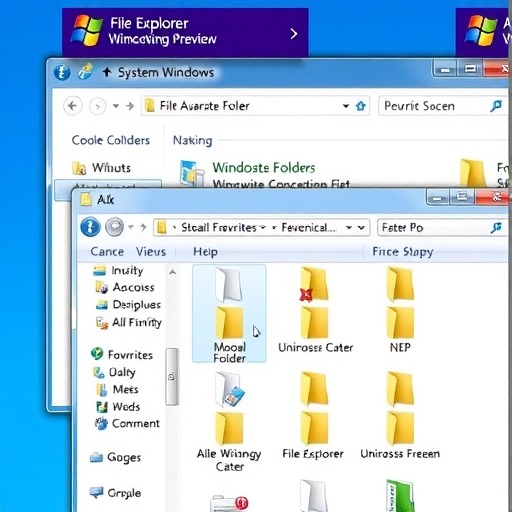512x512 pixels.
Task: Select All Fimrity in the sidebar
Action: click(128, 322)
